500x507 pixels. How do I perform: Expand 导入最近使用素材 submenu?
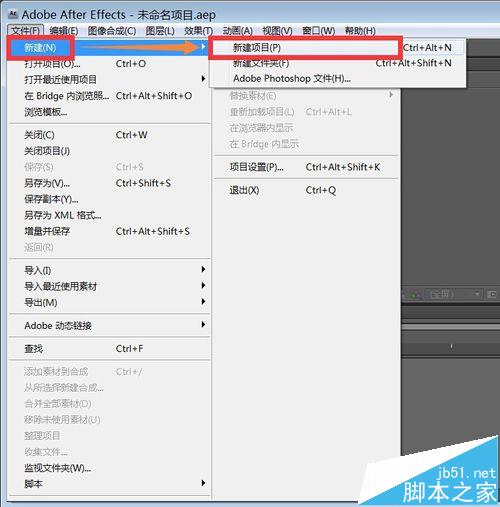tap(109, 286)
